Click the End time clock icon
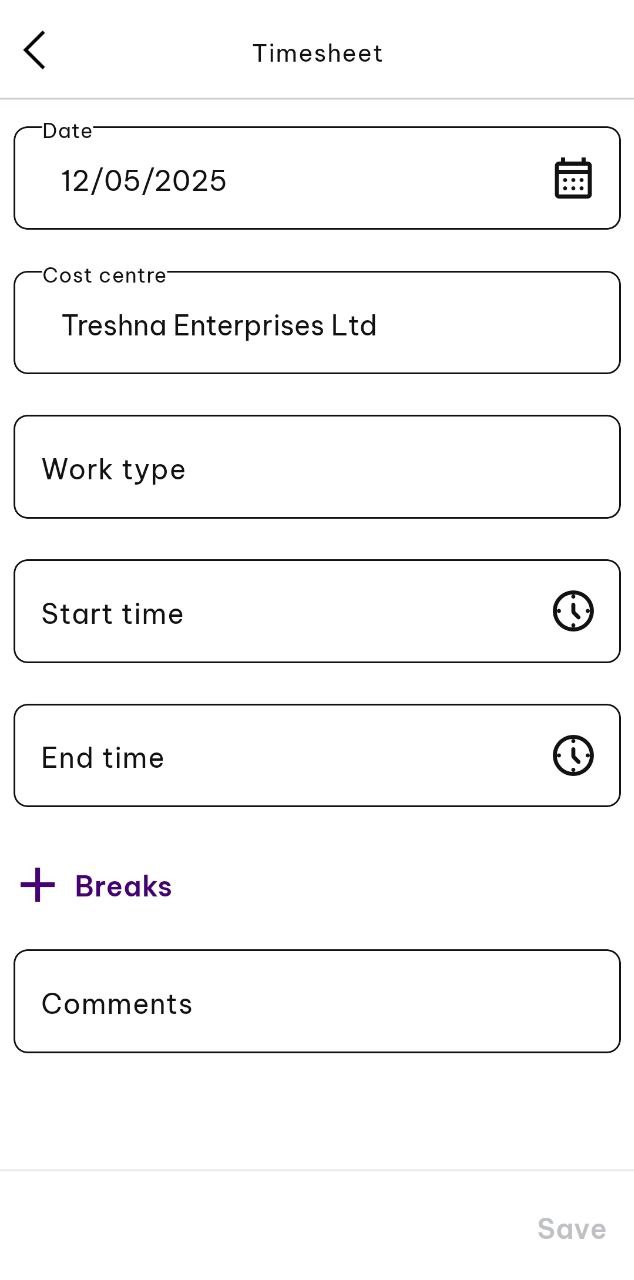This screenshot has height=1280, width=634. 573,755
